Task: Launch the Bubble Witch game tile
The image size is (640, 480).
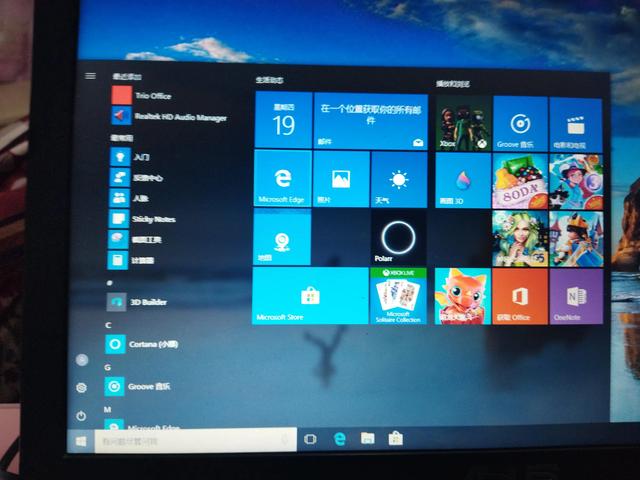Action: point(576,182)
